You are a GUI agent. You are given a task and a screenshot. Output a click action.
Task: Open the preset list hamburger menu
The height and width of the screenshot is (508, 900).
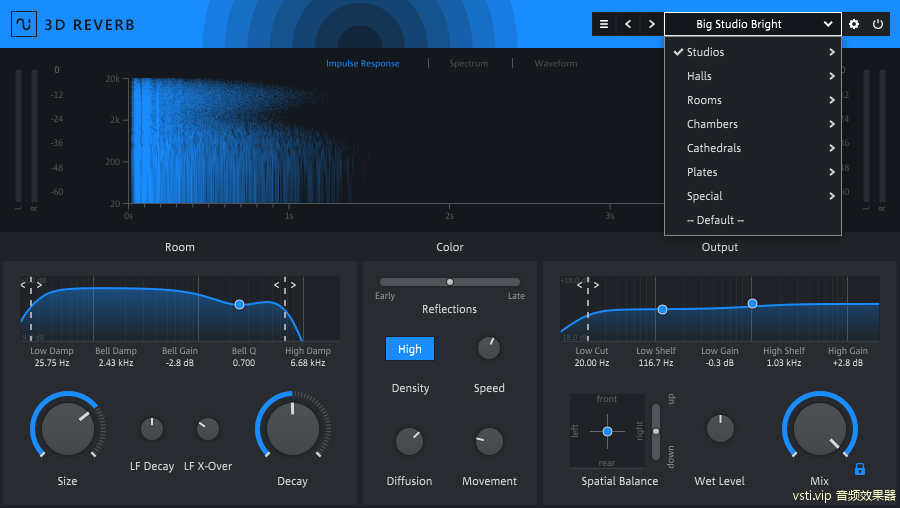click(604, 24)
